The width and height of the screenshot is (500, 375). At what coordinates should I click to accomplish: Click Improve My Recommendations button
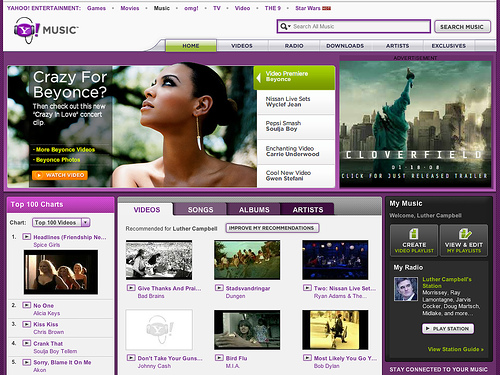tap(272, 228)
